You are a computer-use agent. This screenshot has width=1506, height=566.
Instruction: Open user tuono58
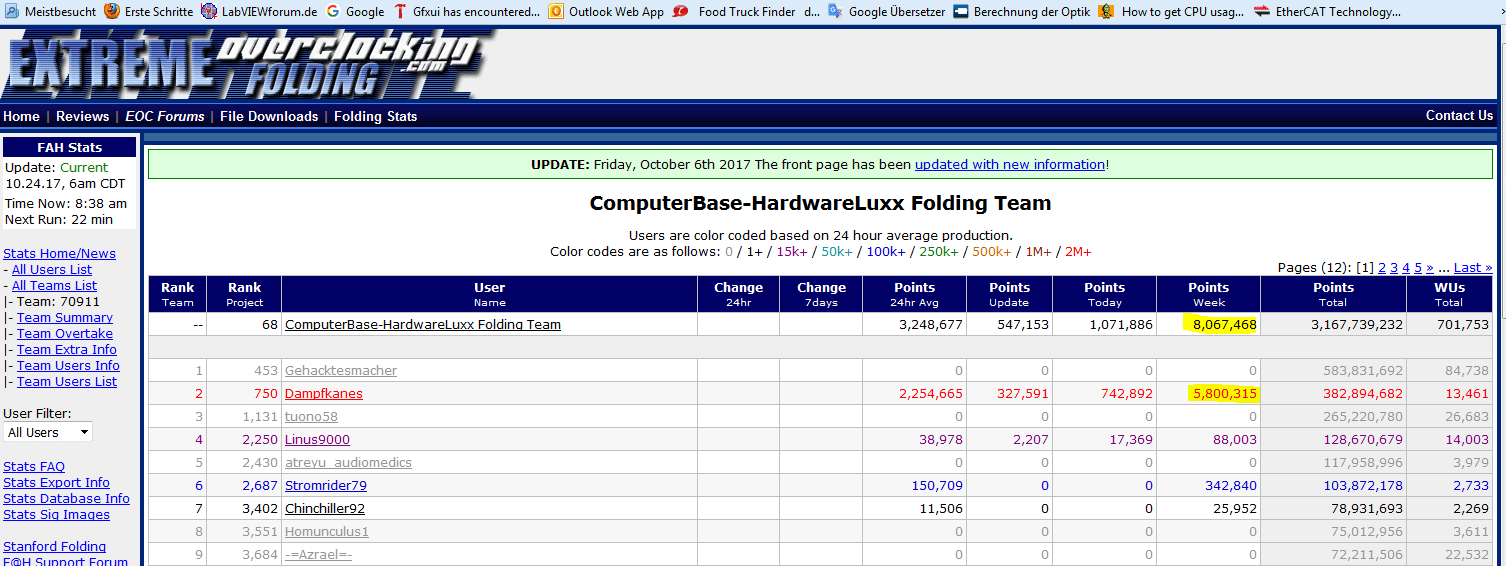311,416
